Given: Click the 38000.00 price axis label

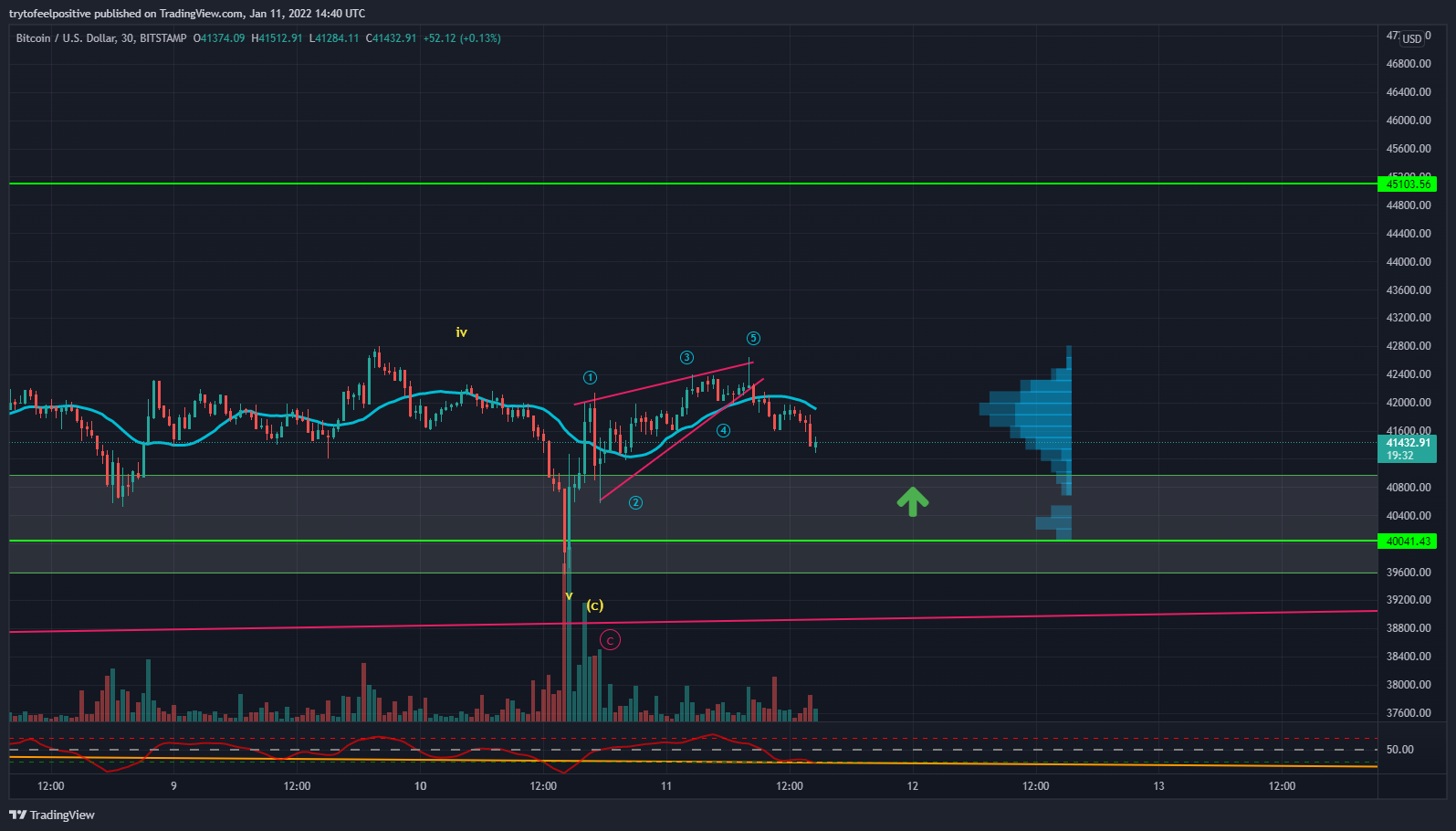Looking at the screenshot, I should coord(1409,685).
